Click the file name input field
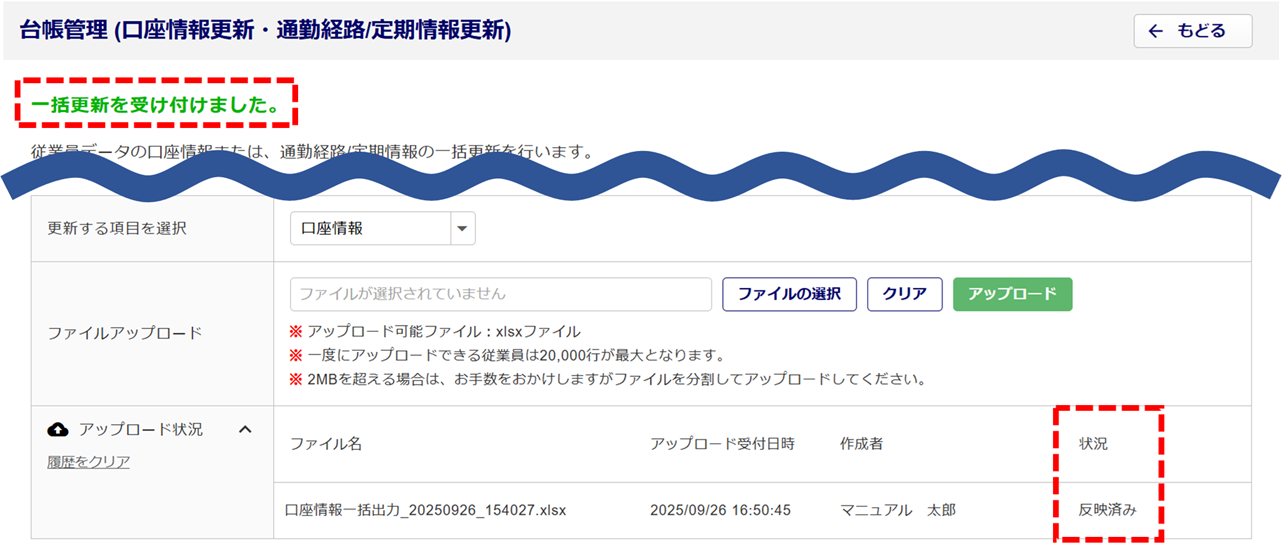Screen dimensions: 1282x558 point(500,294)
